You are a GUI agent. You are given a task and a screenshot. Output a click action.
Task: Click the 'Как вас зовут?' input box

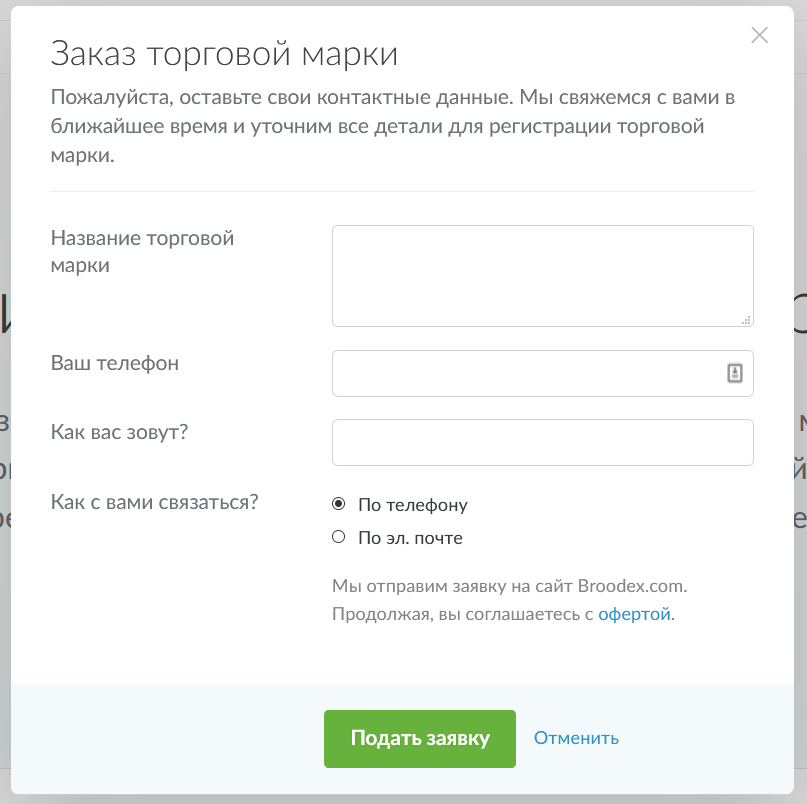542,442
